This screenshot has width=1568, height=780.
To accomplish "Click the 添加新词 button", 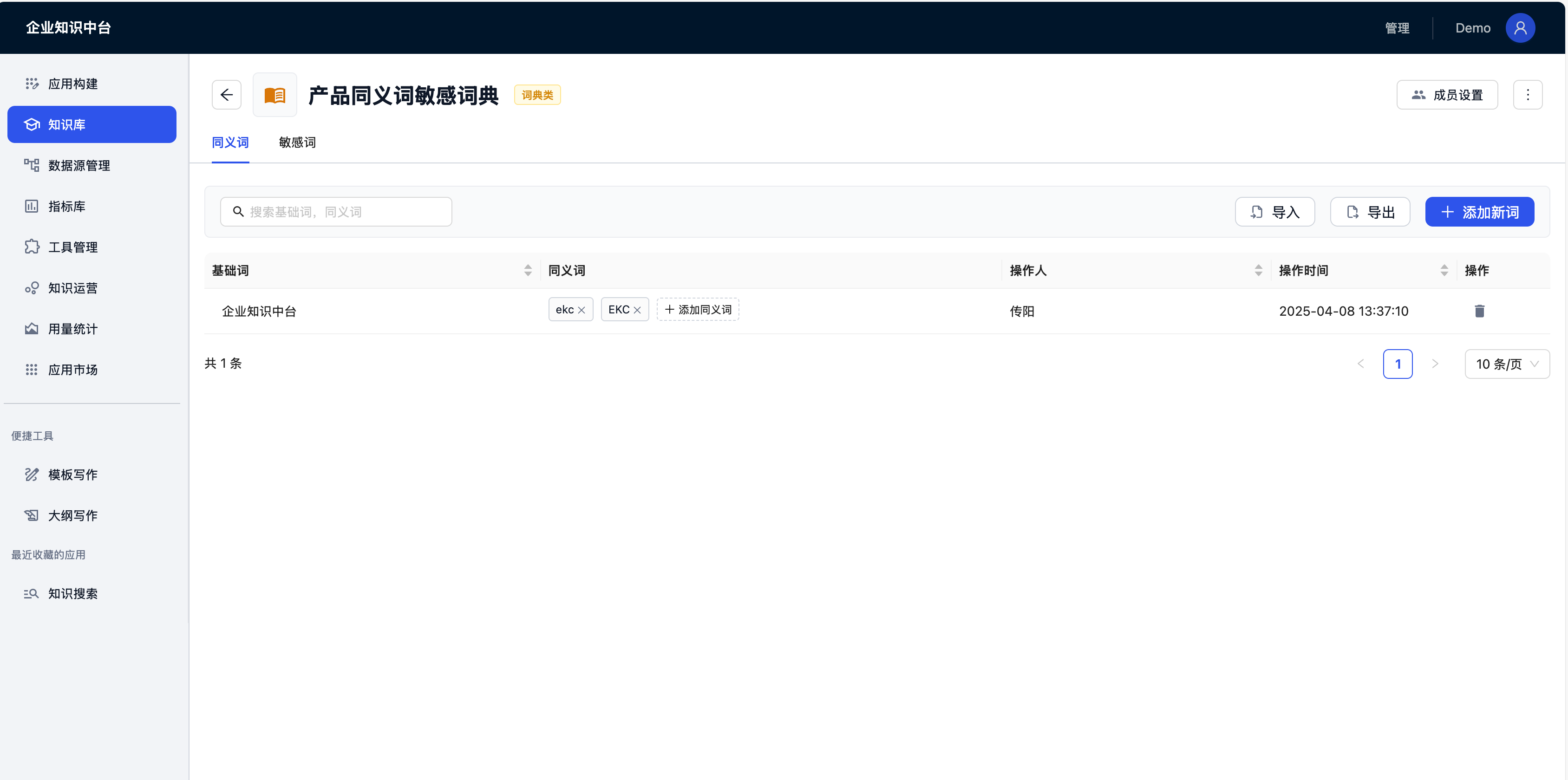I will click(x=1479, y=212).
